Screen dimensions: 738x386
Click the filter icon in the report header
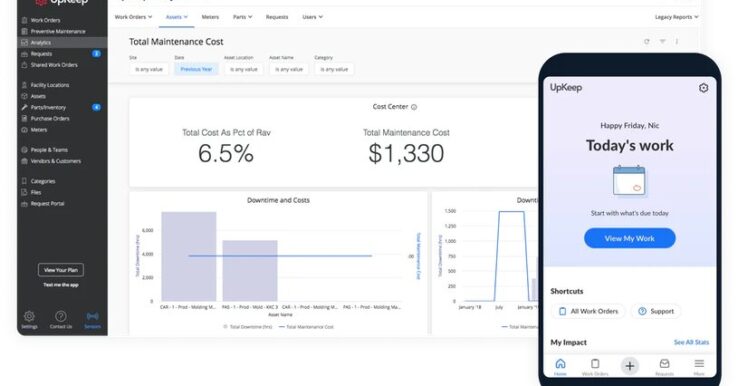[662, 41]
